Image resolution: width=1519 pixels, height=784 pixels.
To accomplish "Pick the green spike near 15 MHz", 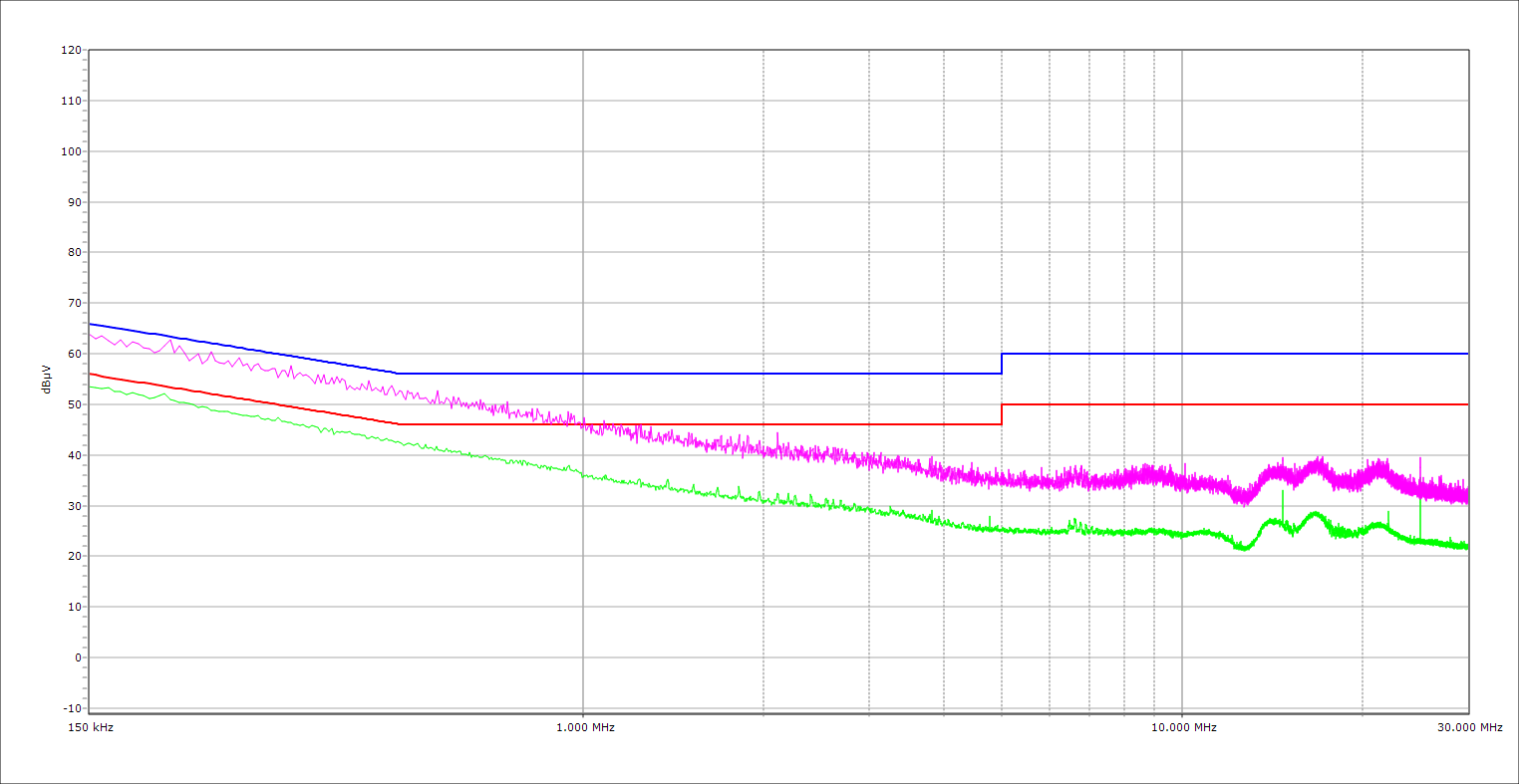I will (1283, 493).
